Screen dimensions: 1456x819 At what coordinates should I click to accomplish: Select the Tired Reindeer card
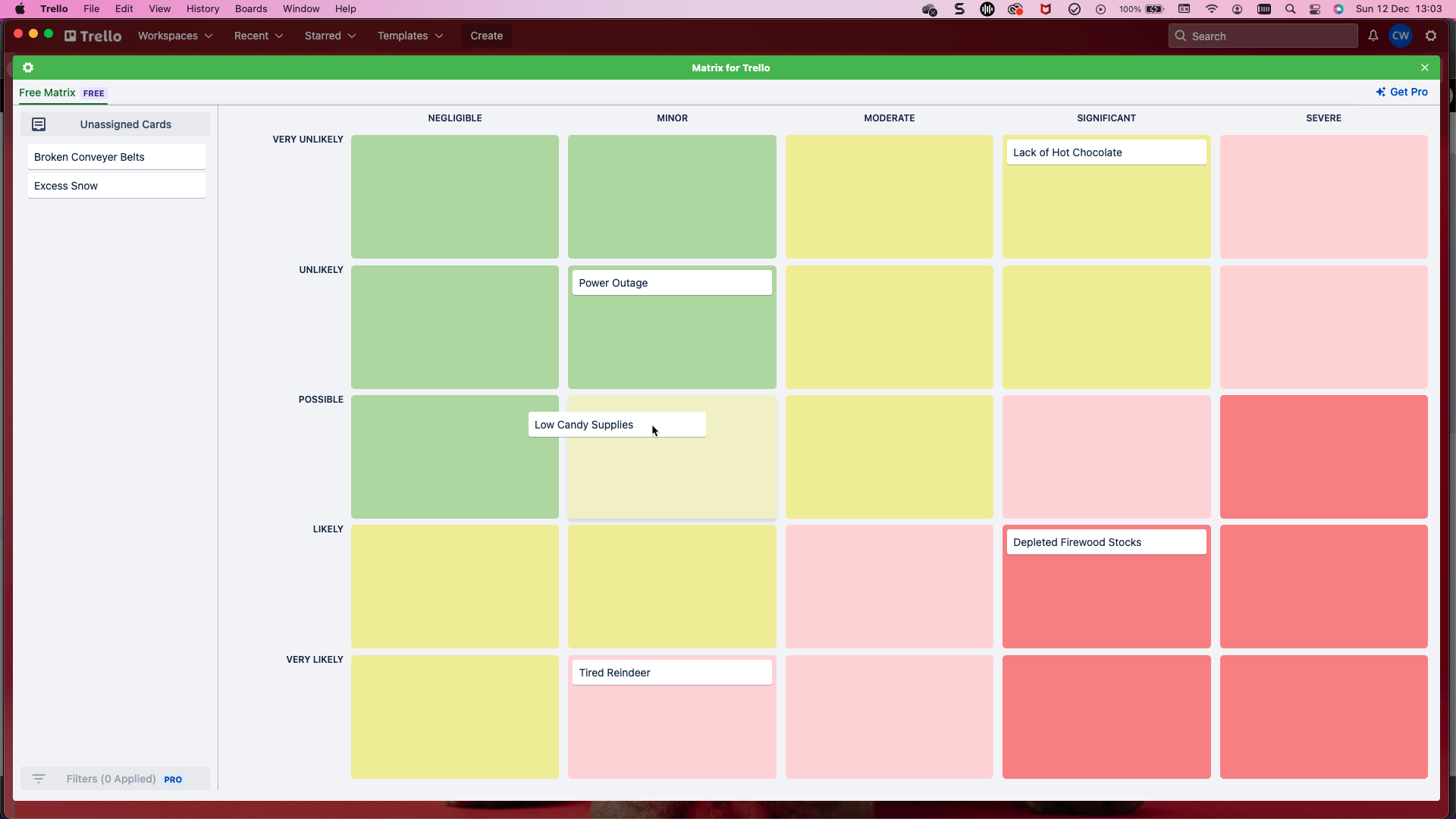coord(672,673)
